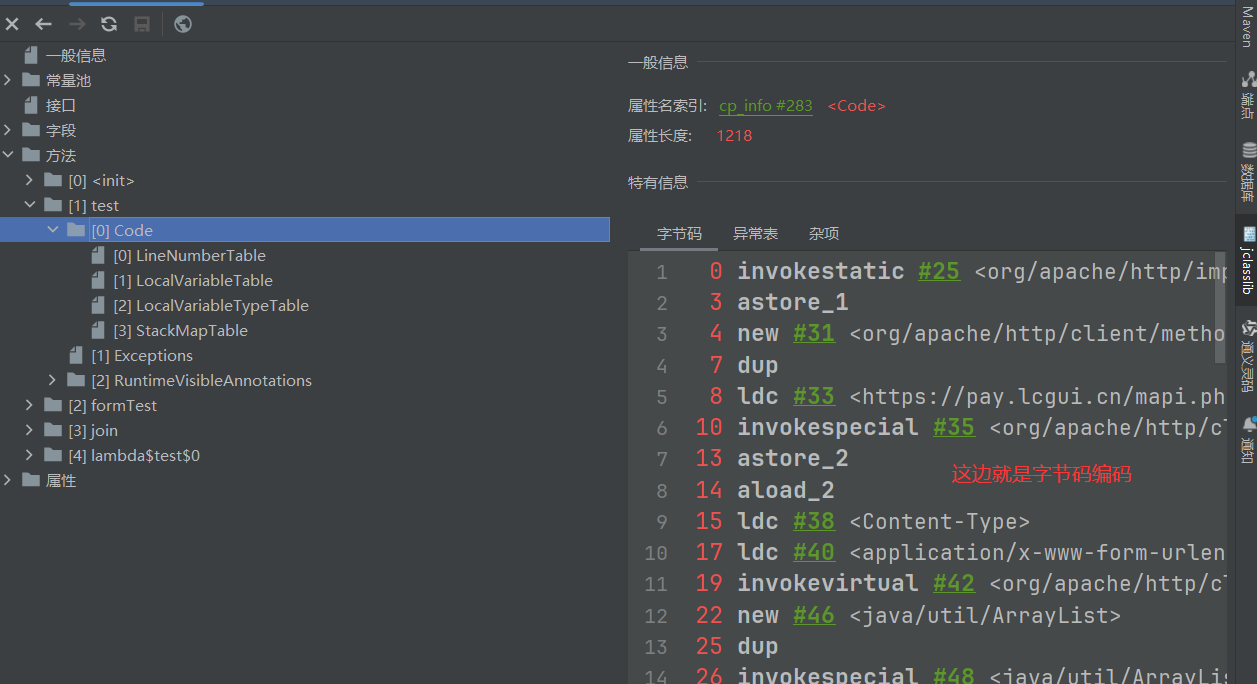The width and height of the screenshot is (1257, 684).
Task: Select [3] StackMapTable in the tree
Action: pyautogui.click(x=180, y=330)
